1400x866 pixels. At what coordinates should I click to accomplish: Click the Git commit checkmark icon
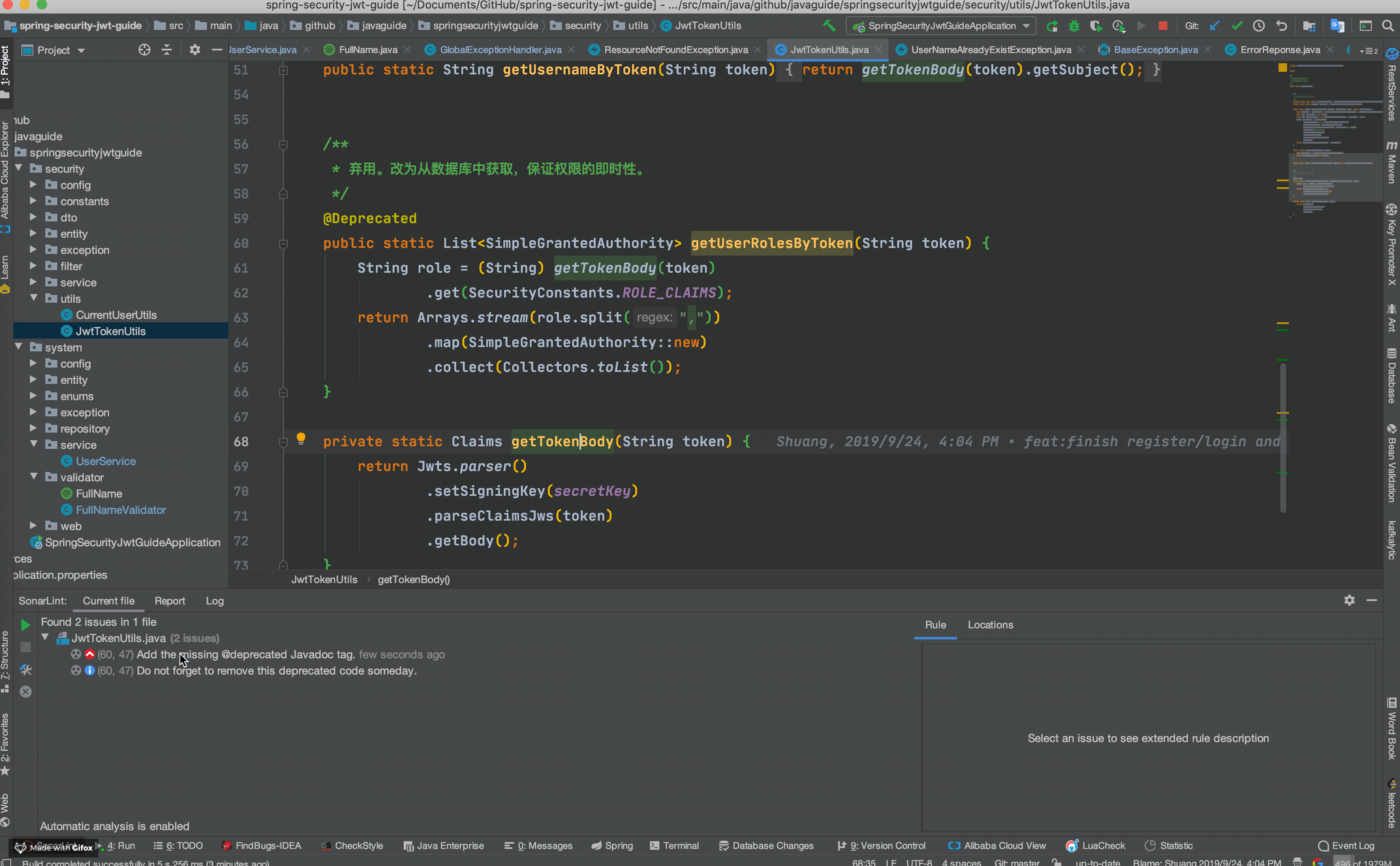click(1237, 26)
